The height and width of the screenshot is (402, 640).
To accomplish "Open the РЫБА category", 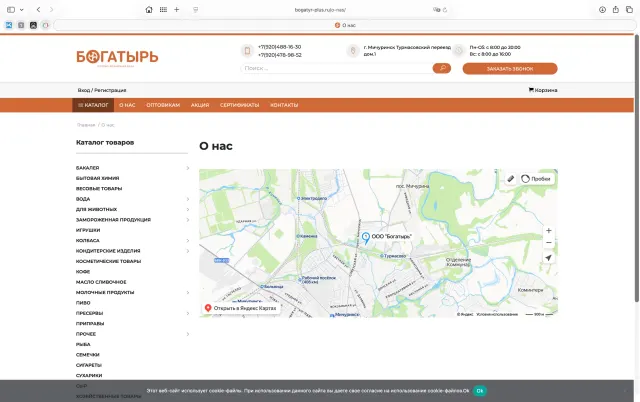I will (83, 344).
